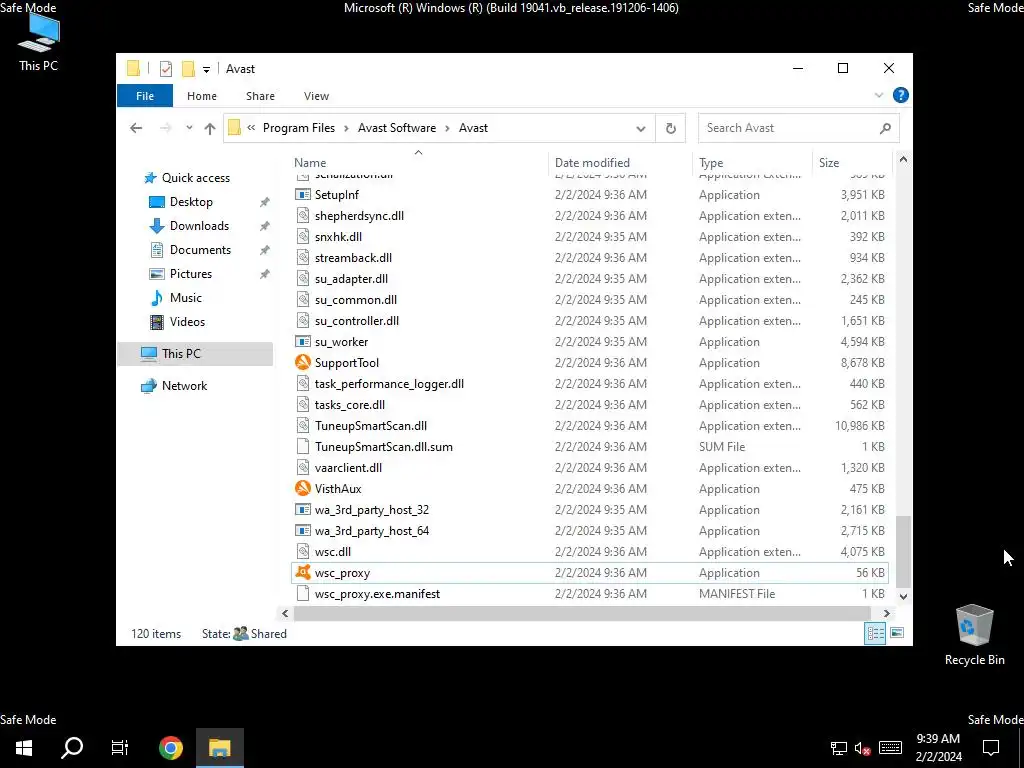Open Google Chrome from the taskbar
Screen dimensions: 1024x768
click(171, 748)
